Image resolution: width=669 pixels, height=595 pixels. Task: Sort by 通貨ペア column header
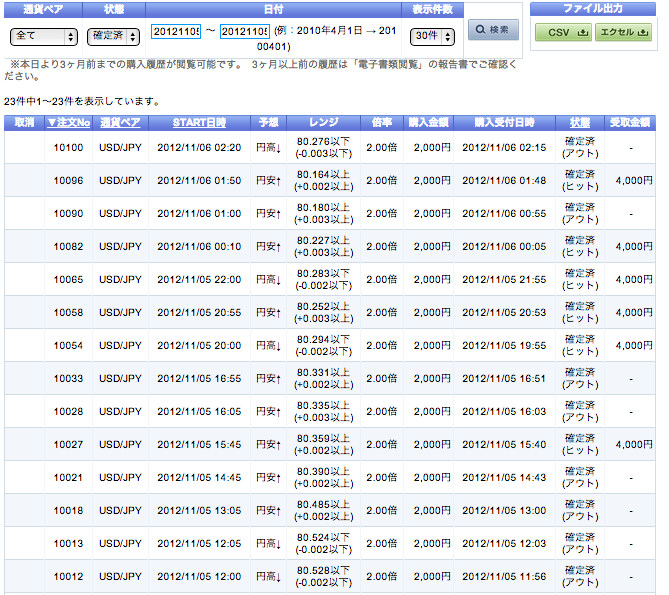(x=120, y=123)
